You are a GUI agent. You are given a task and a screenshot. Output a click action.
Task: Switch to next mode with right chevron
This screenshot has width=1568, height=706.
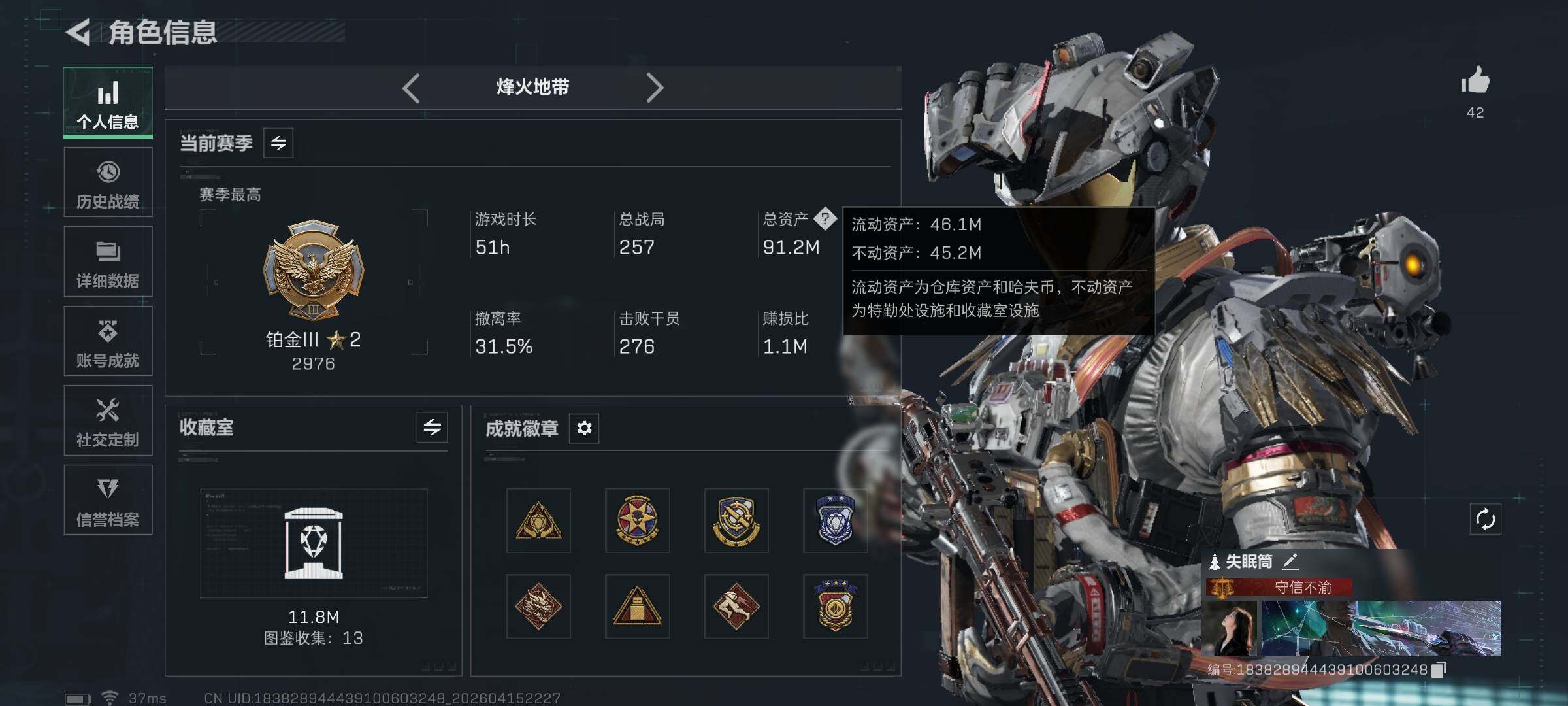pyautogui.click(x=655, y=88)
